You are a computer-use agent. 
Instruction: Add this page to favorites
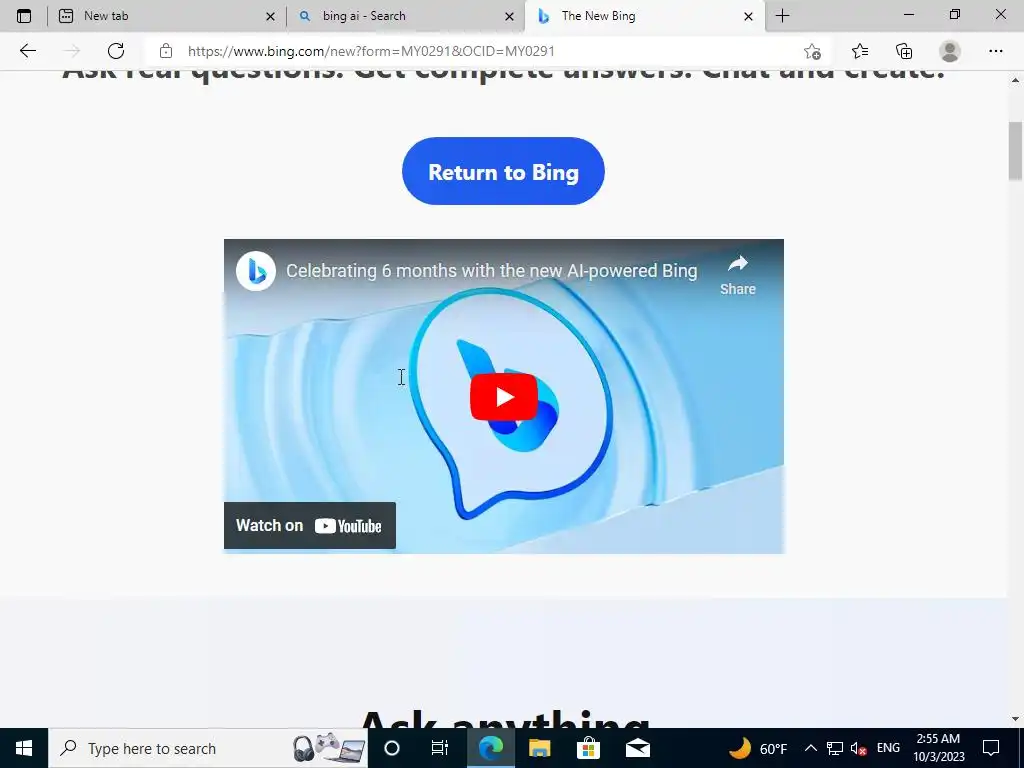812,51
